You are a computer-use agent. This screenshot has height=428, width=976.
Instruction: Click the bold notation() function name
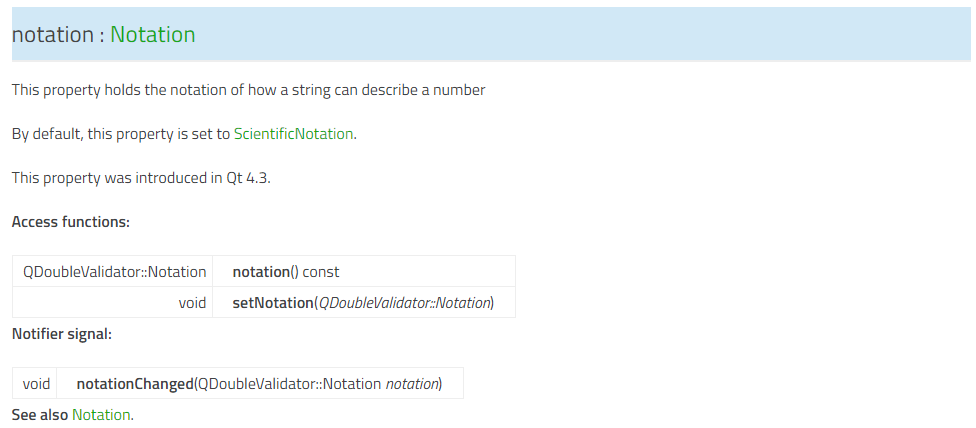260,272
